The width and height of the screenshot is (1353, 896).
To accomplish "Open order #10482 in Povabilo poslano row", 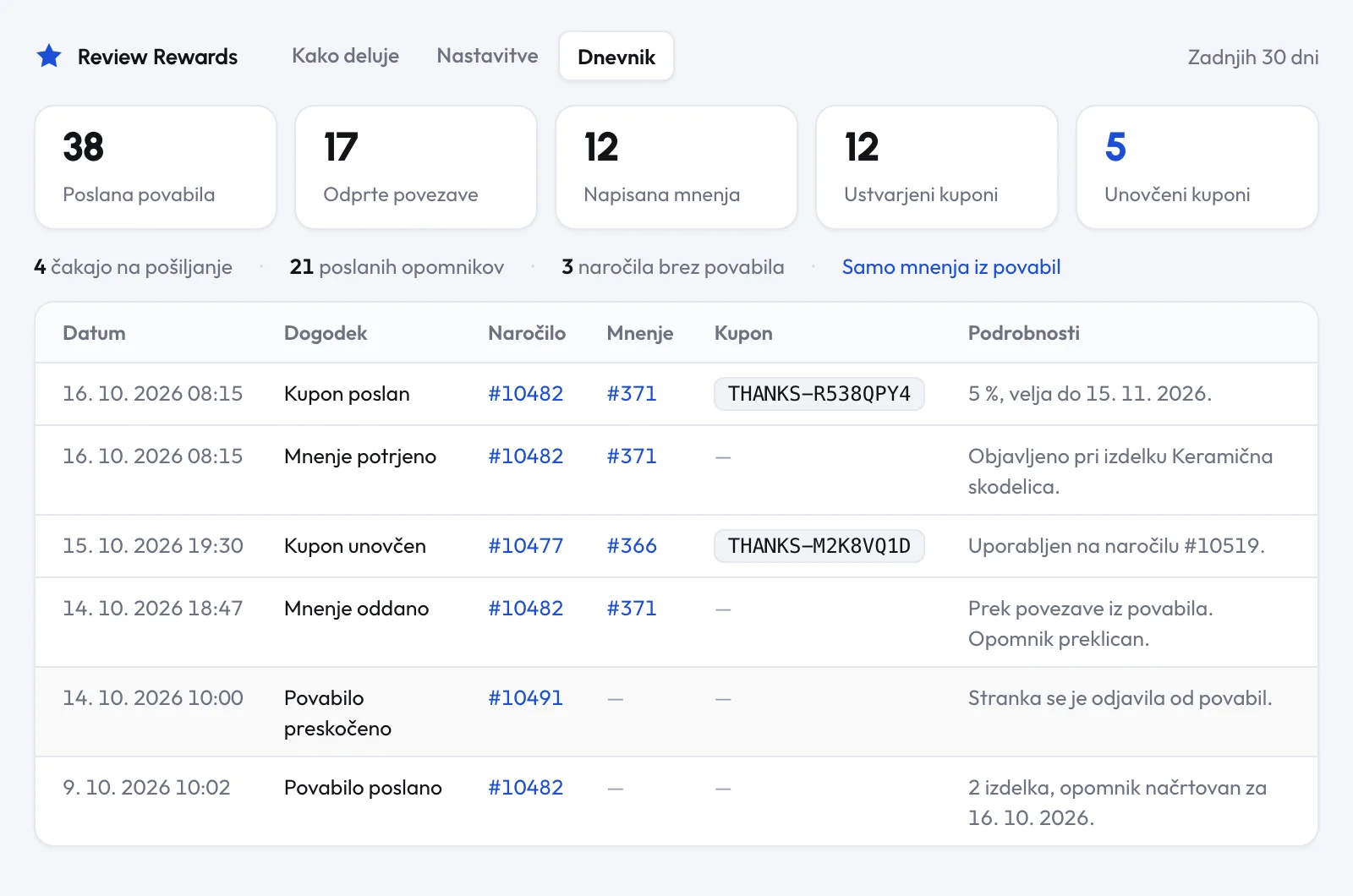I will pos(525,788).
